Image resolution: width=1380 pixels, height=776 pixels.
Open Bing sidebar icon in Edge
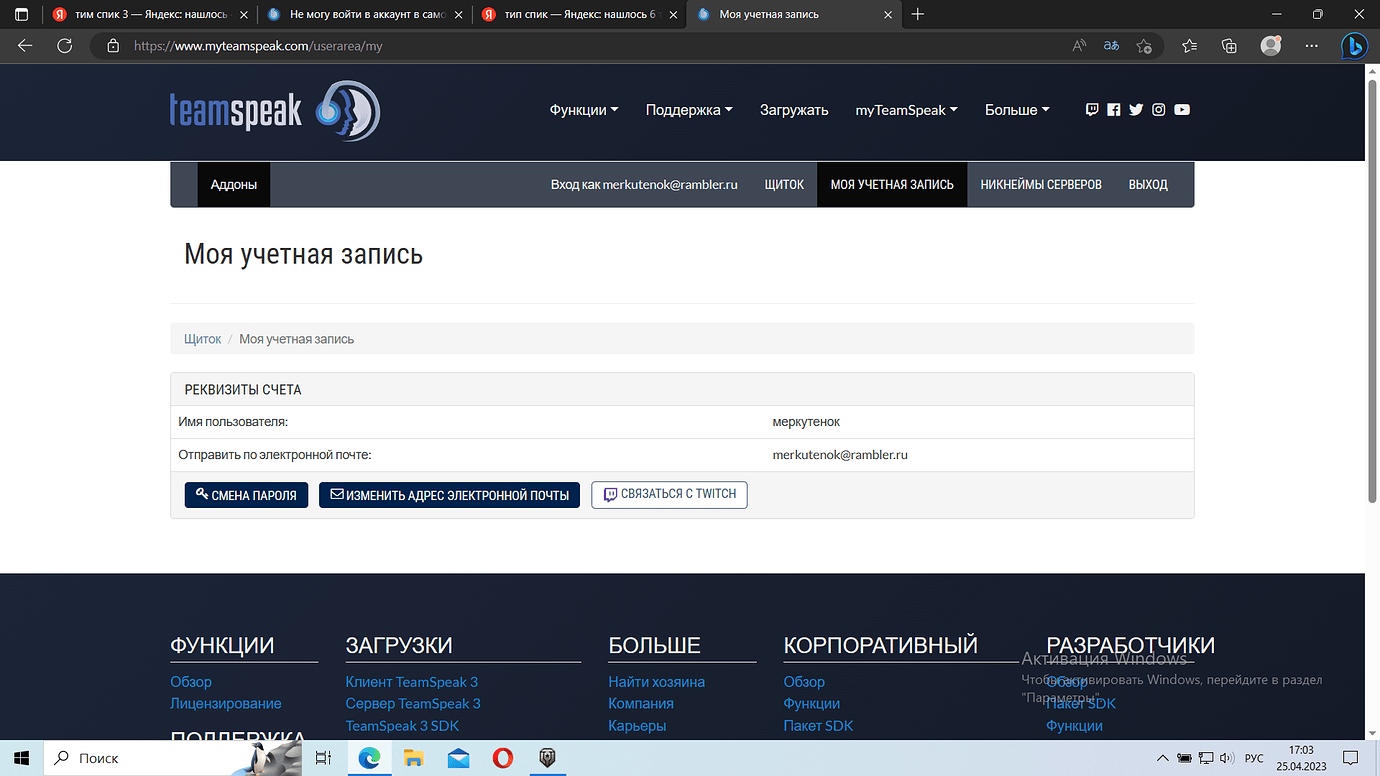pyautogui.click(x=1354, y=46)
